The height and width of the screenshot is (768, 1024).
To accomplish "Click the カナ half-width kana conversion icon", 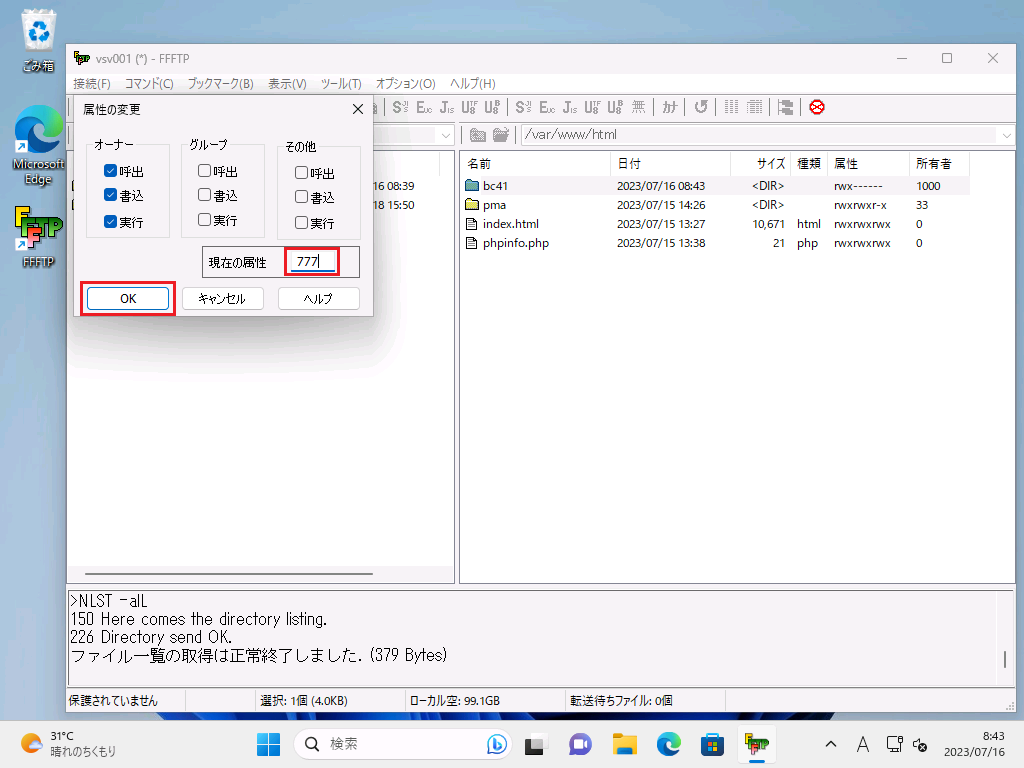I will 669,107.
